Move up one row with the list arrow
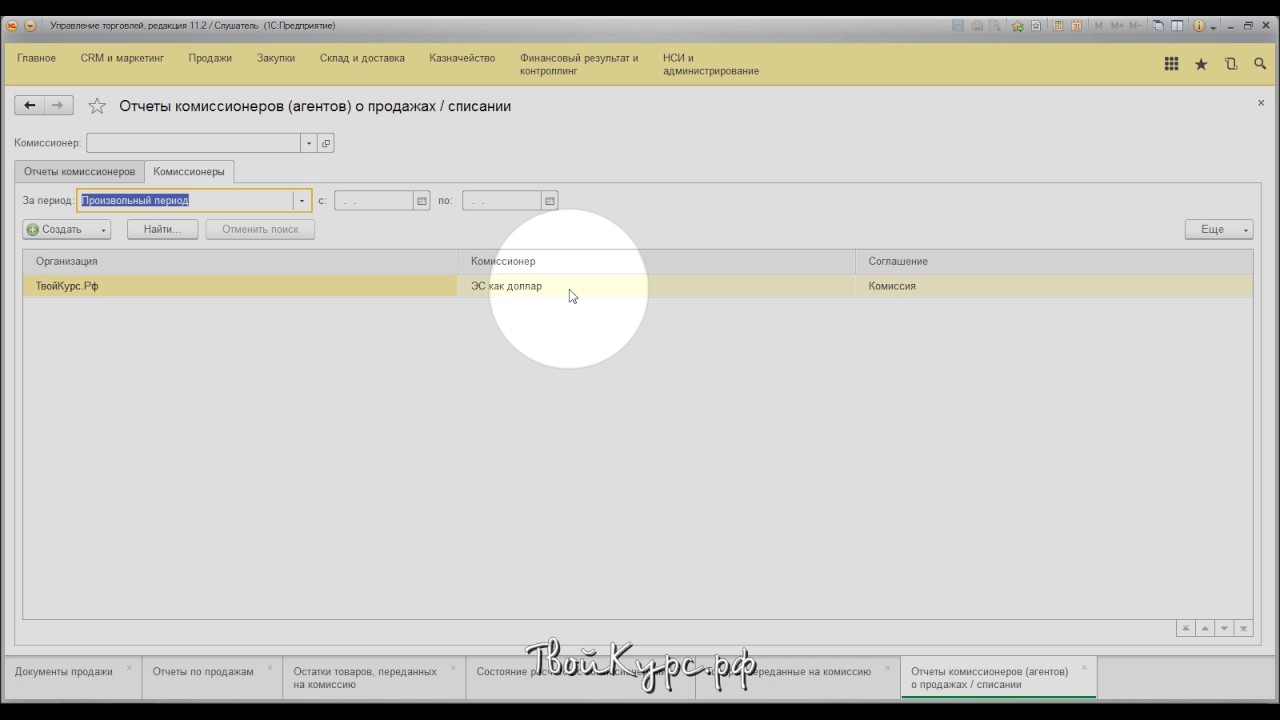The width and height of the screenshot is (1280, 720). (1205, 629)
